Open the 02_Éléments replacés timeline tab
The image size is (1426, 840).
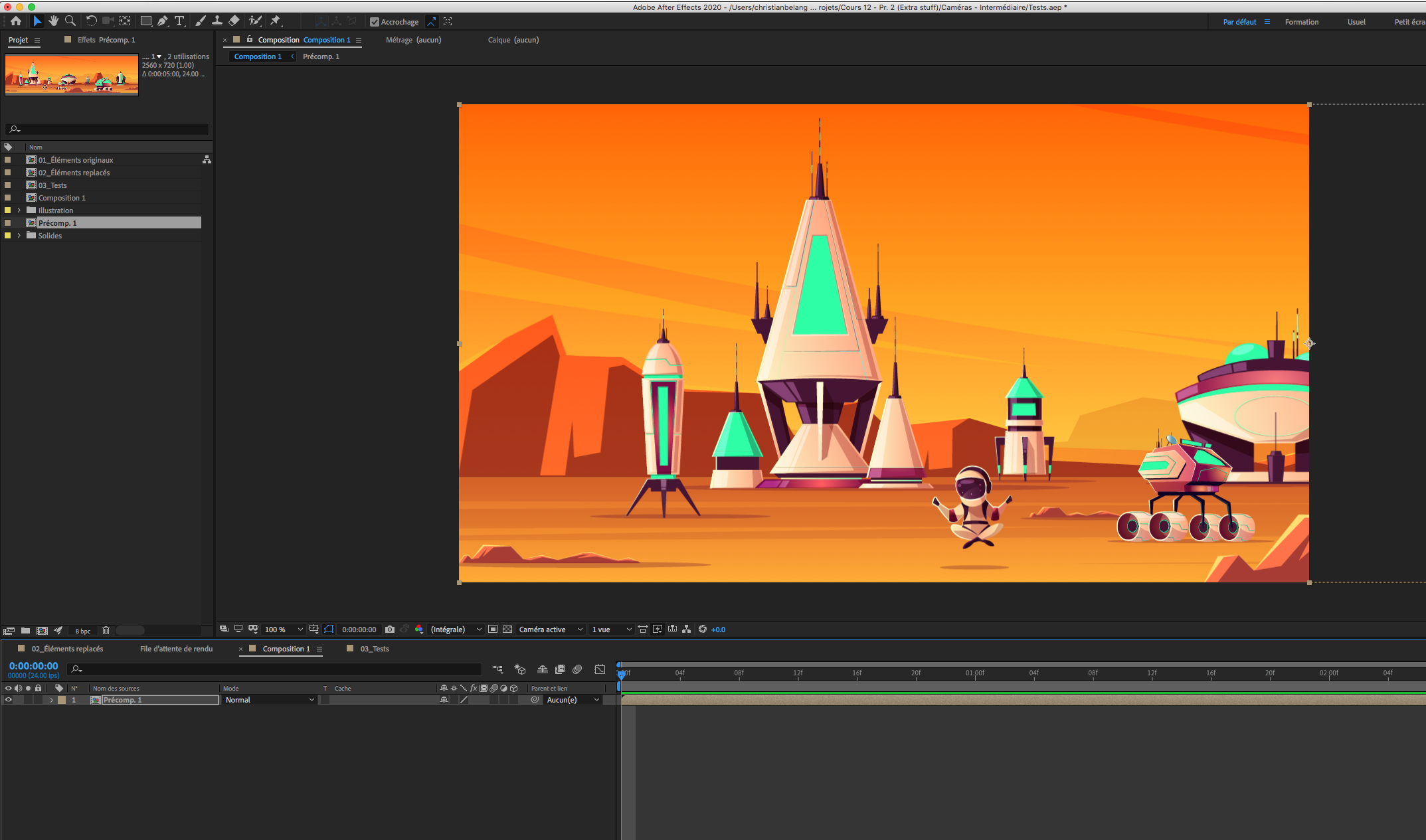(x=67, y=649)
